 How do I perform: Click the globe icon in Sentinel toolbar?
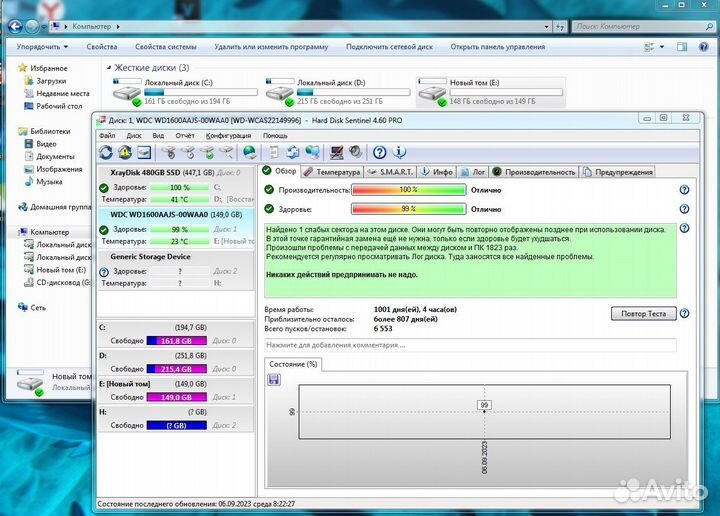[x=249, y=152]
